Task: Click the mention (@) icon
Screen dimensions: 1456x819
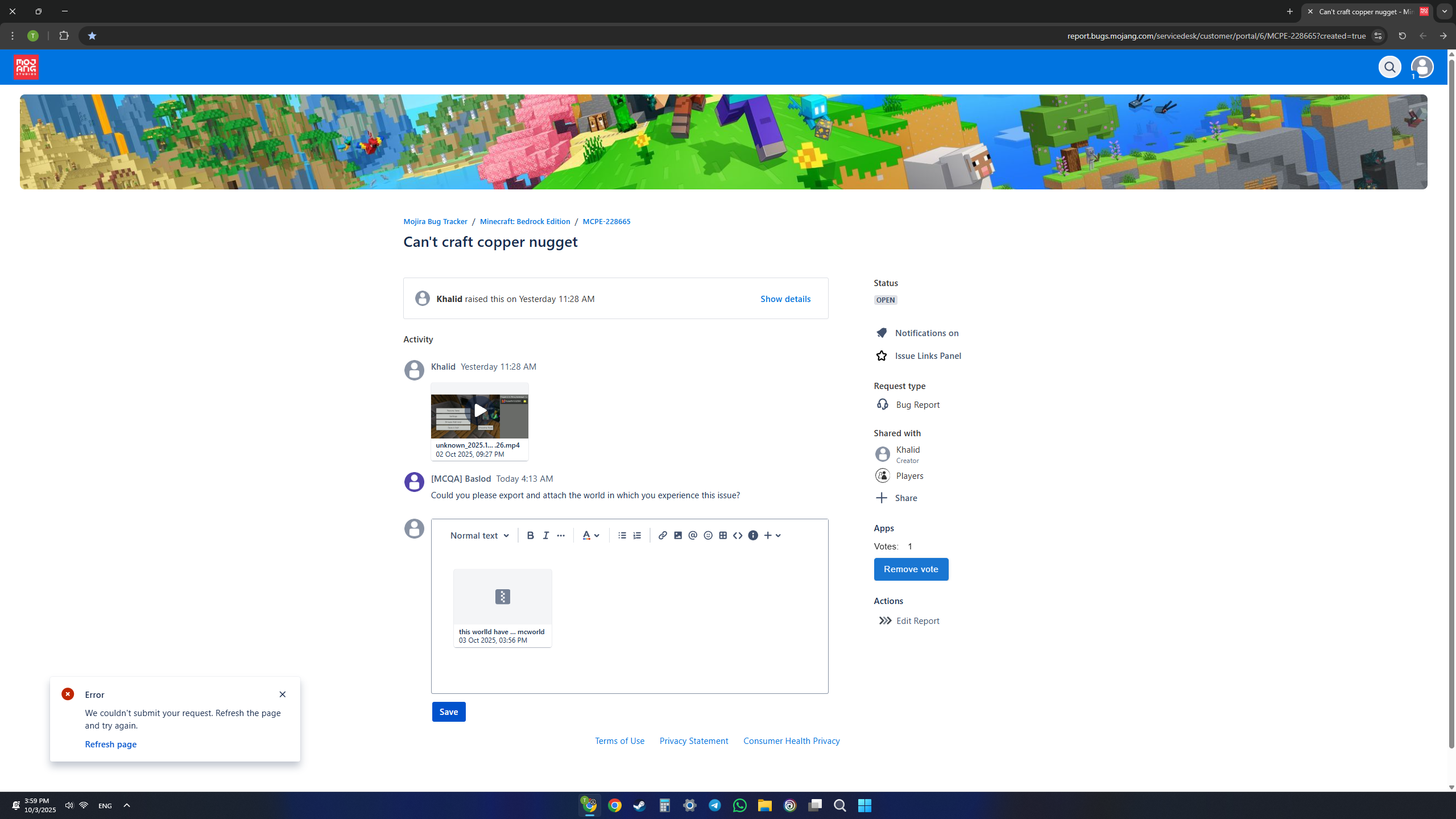Action: pos(693,535)
